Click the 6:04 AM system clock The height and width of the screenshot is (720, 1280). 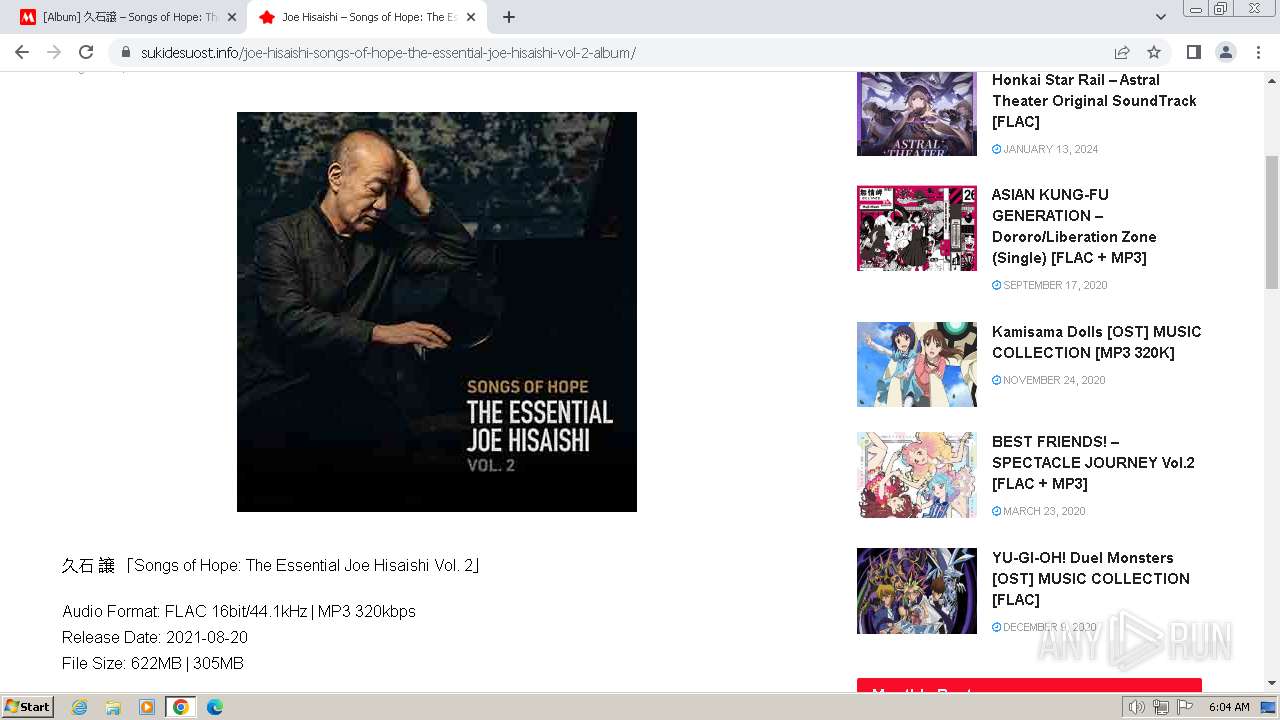(x=1229, y=707)
